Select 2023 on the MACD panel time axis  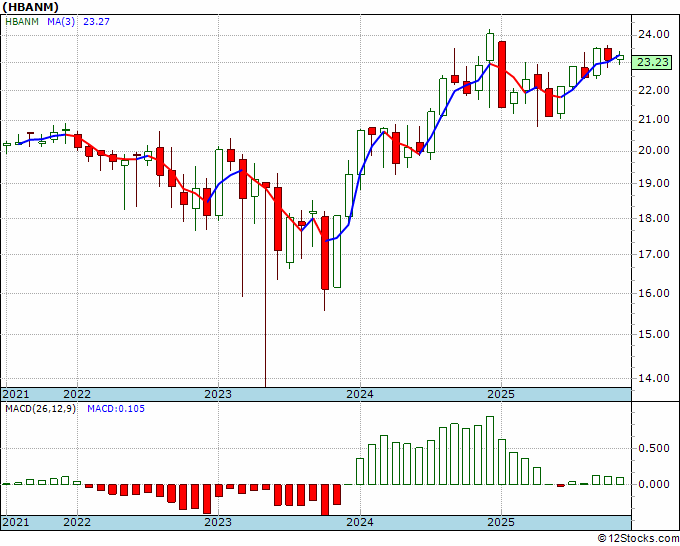(x=218, y=522)
